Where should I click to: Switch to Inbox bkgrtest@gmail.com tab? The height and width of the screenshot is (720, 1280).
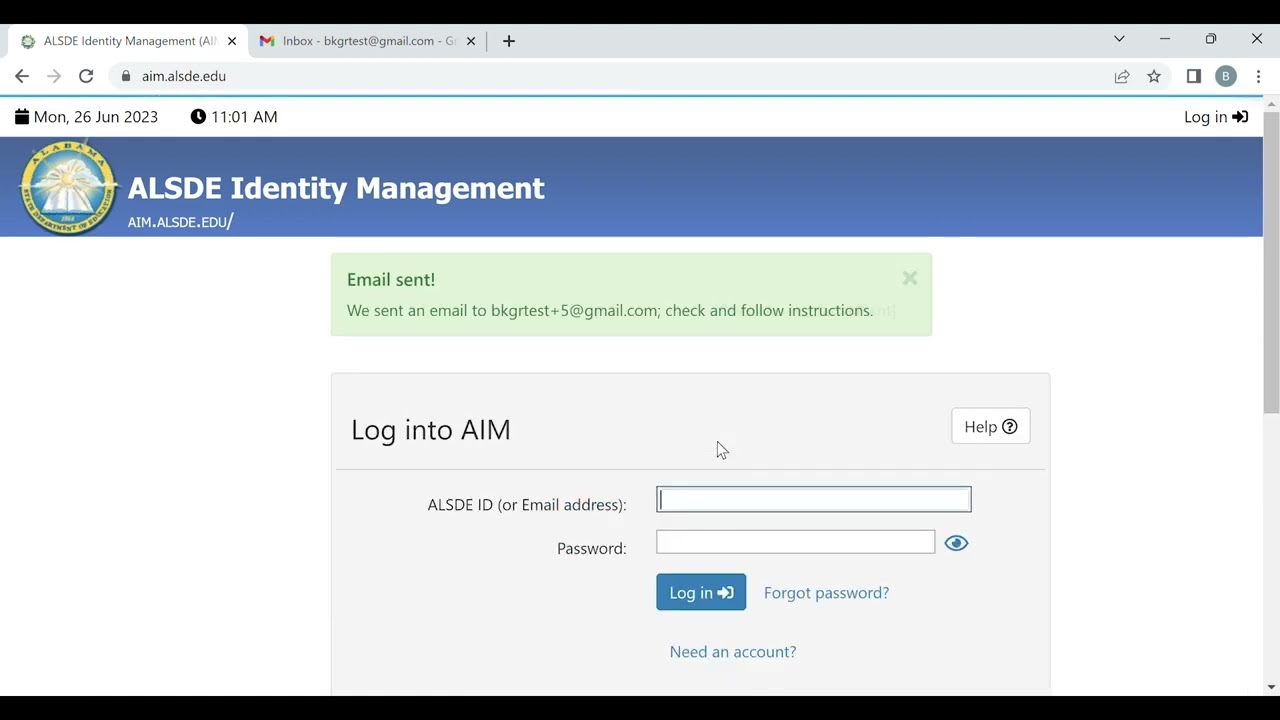pos(367,41)
